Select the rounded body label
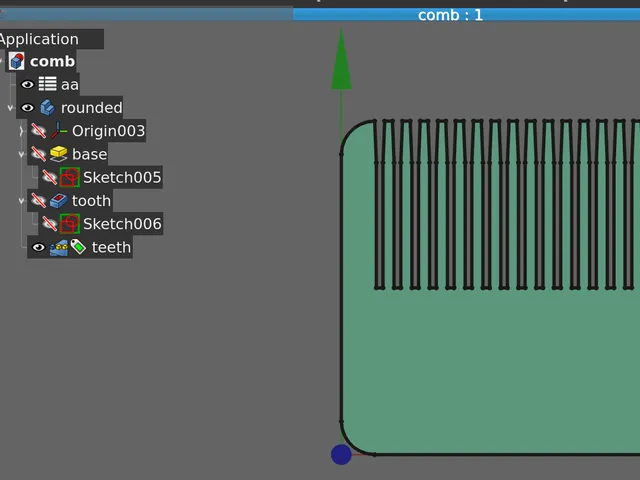 pyautogui.click(x=91, y=108)
